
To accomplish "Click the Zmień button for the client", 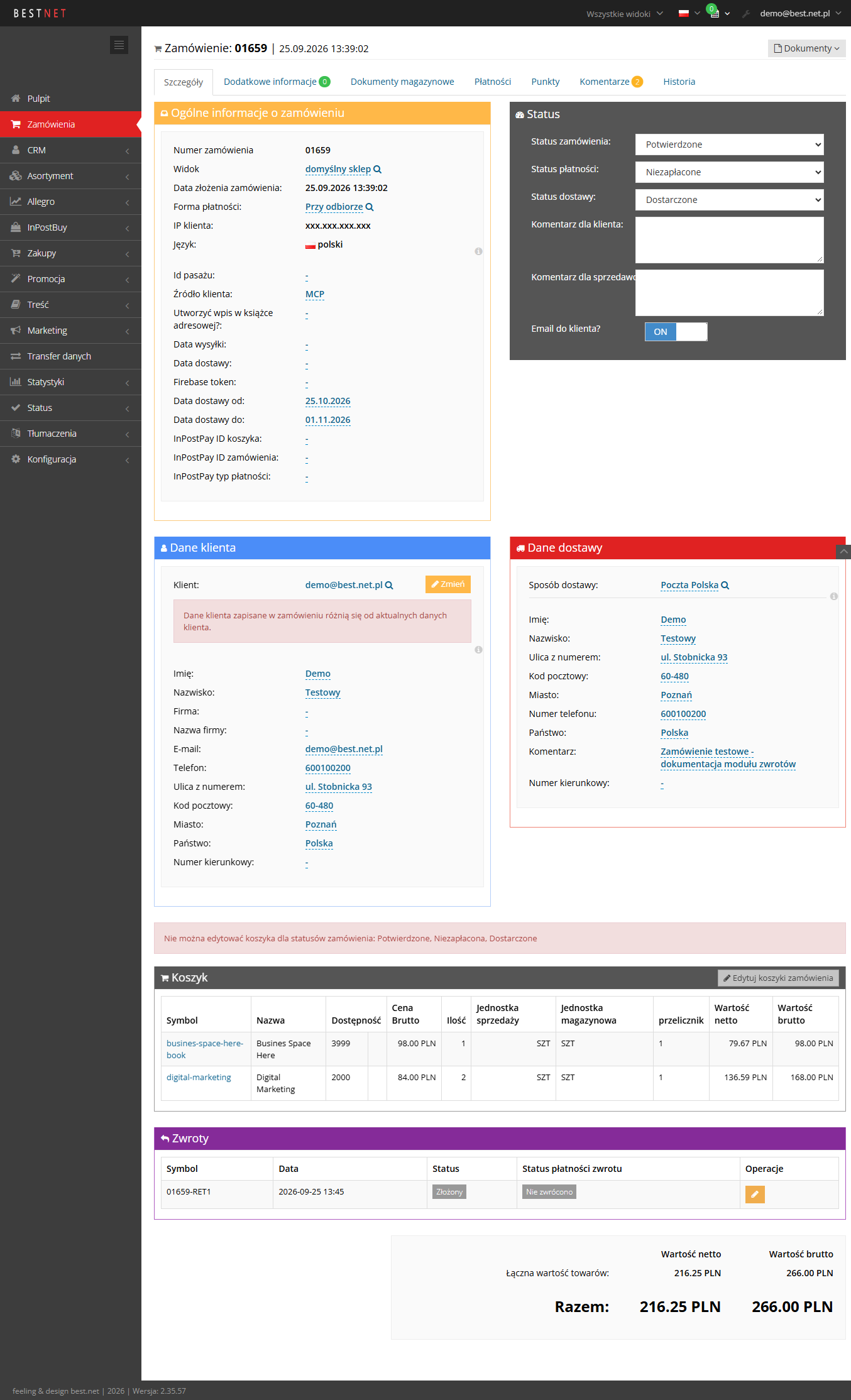I will [x=448, y=584].
